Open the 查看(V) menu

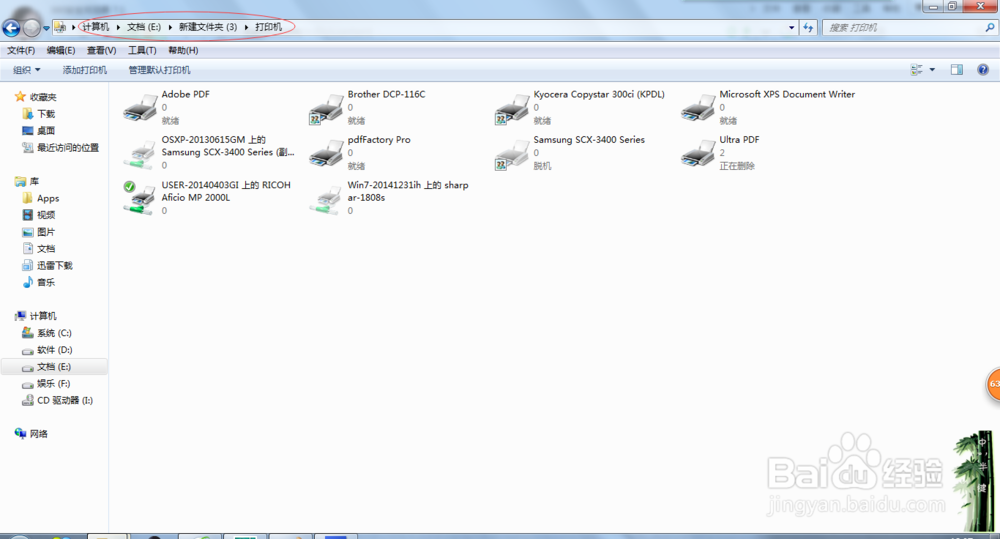pyautogui.click(x=101, y=50)
